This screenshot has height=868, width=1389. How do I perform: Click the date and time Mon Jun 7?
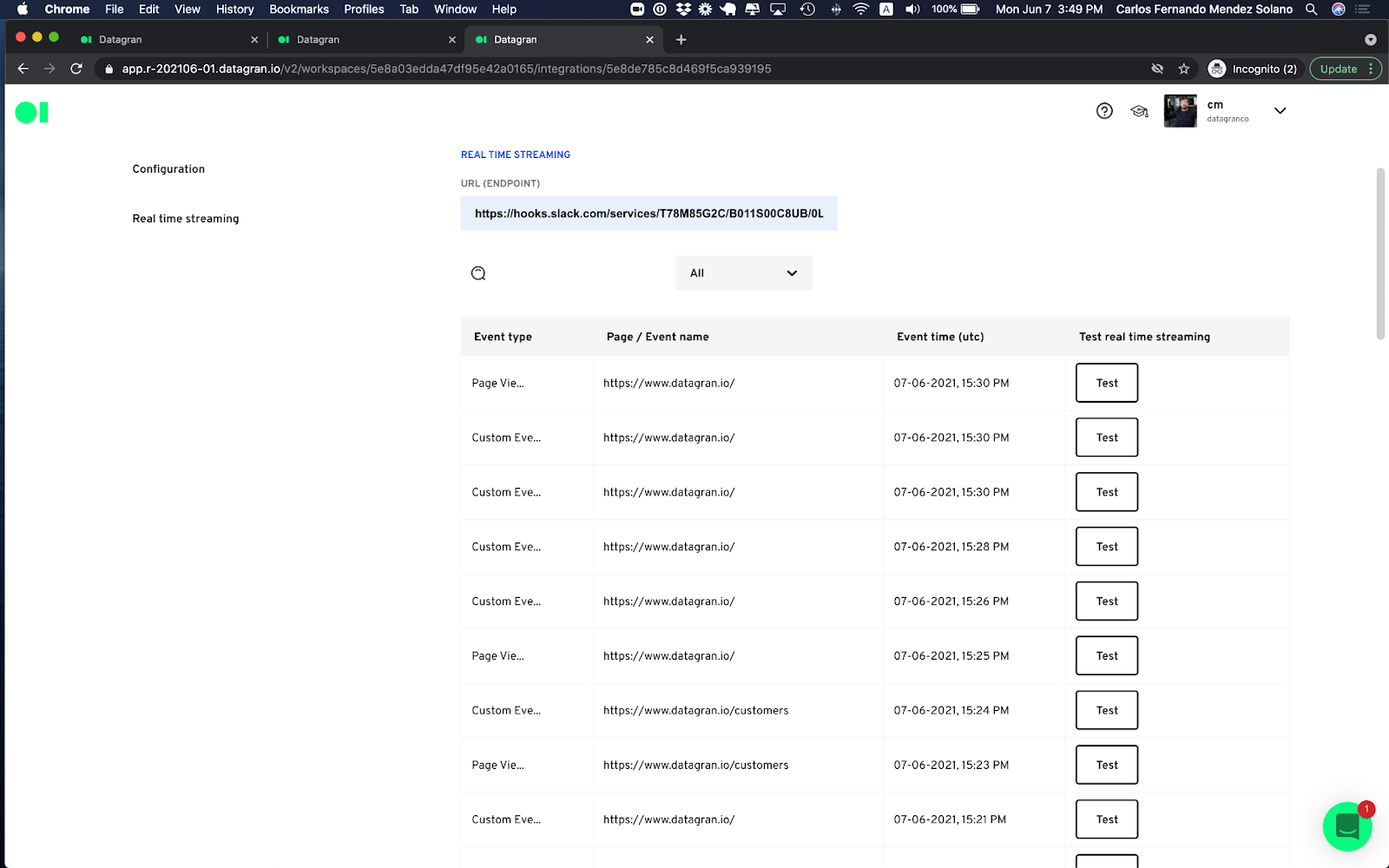coord(1049,9)
